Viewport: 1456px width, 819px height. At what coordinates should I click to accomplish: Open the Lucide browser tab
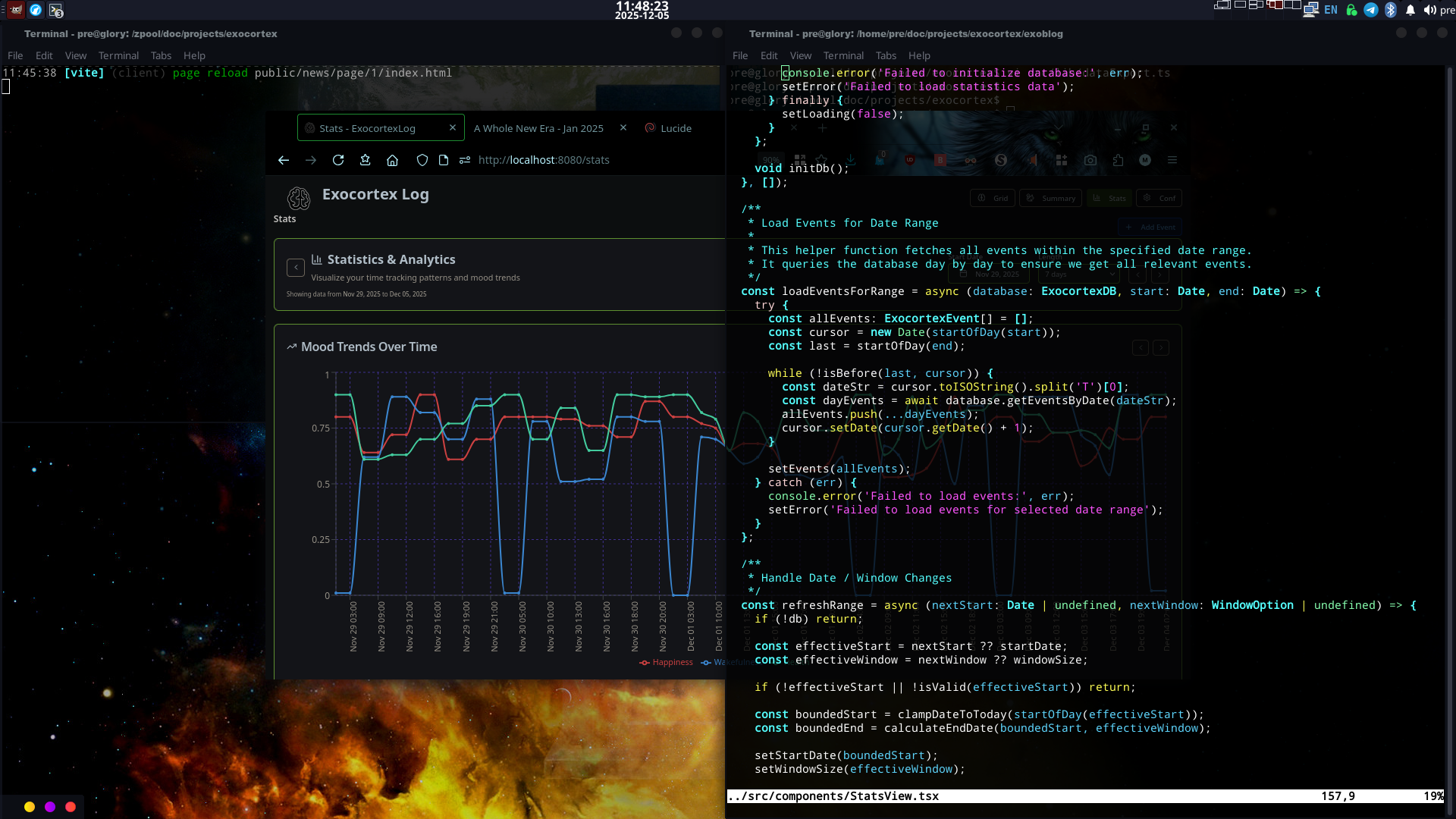click(675, 128)
